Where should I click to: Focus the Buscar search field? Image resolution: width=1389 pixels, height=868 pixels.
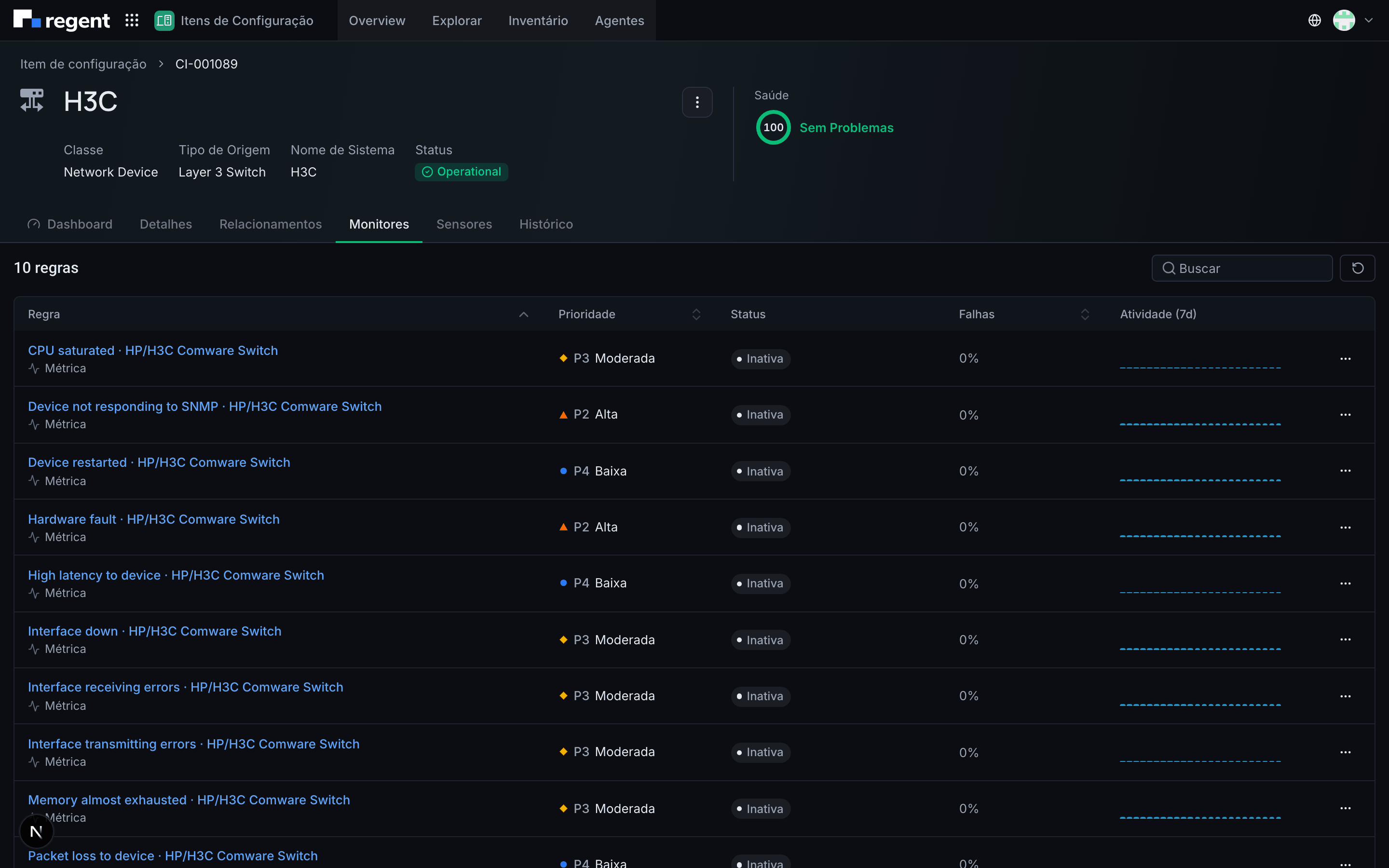pos(1242,268)
